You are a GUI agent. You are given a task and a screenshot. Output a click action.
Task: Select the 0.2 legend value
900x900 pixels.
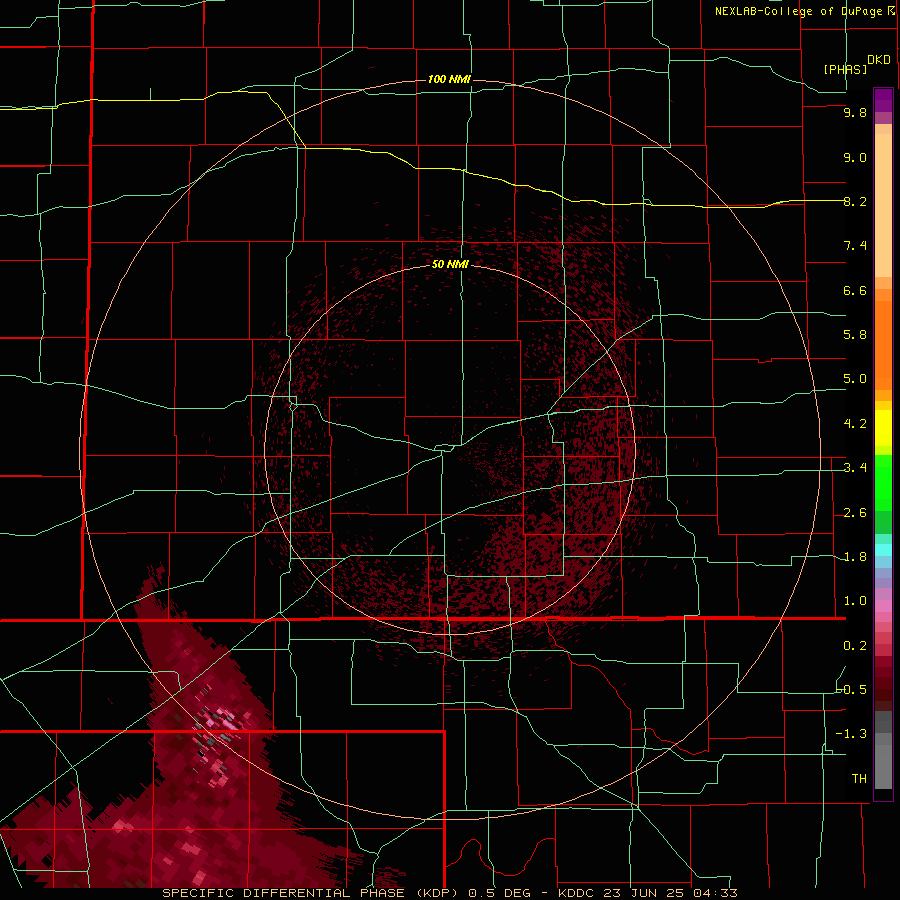tap(855, 646)
